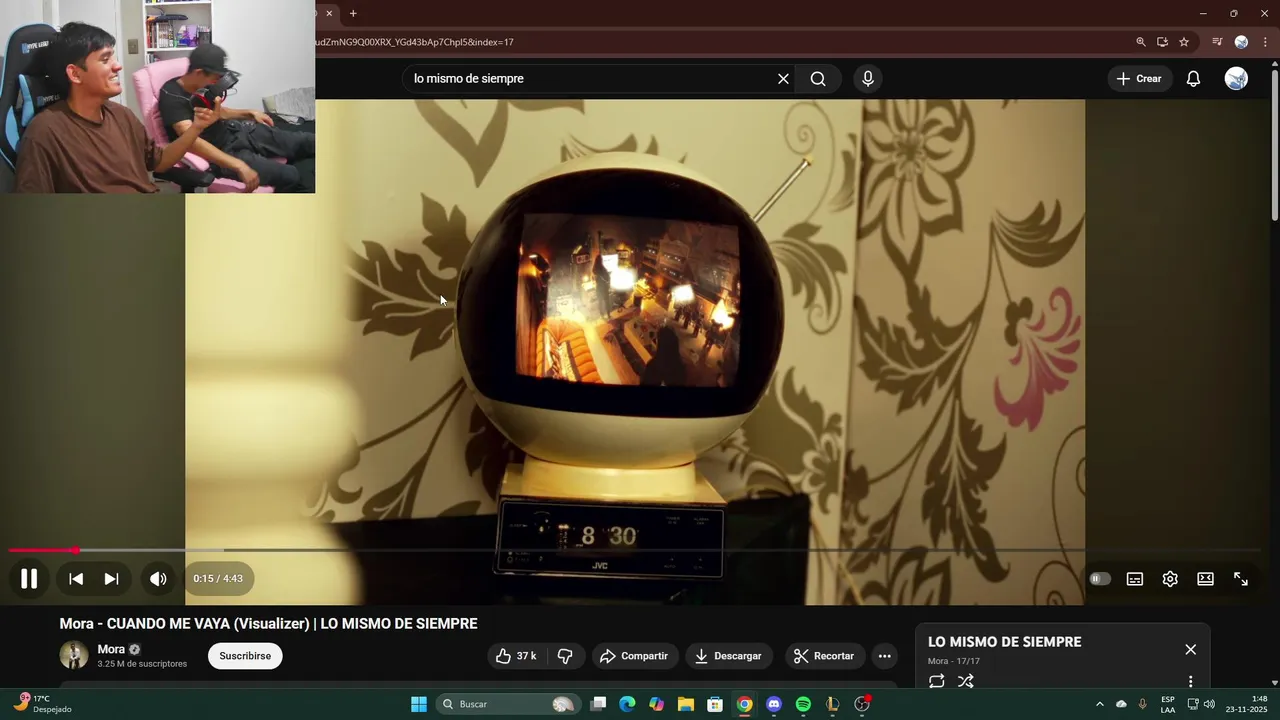Click the ESP LAA language indicator

[1167, 704]
